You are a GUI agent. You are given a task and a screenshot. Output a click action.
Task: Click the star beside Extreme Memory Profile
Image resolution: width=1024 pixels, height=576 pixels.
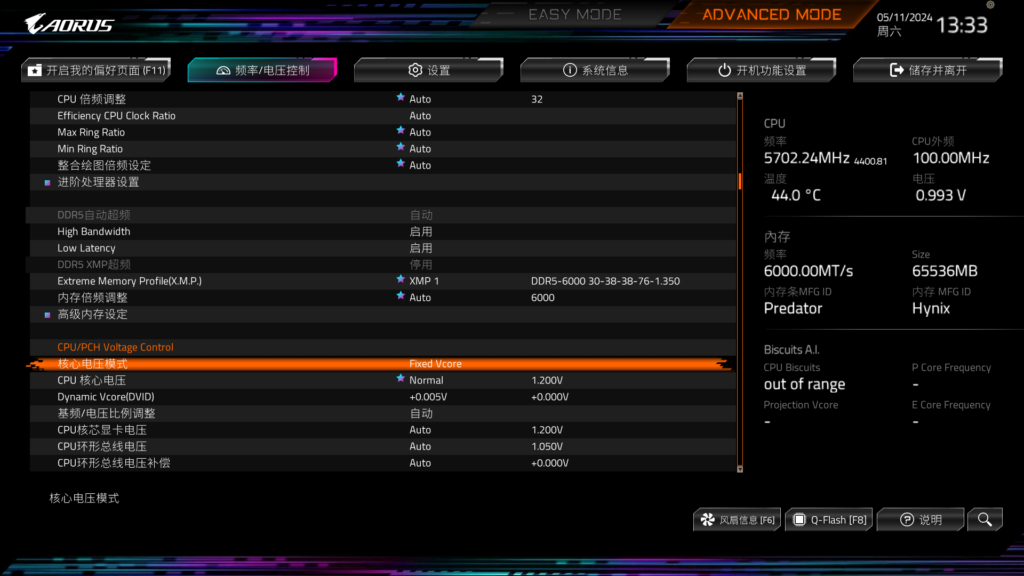[x=401, y=280]
